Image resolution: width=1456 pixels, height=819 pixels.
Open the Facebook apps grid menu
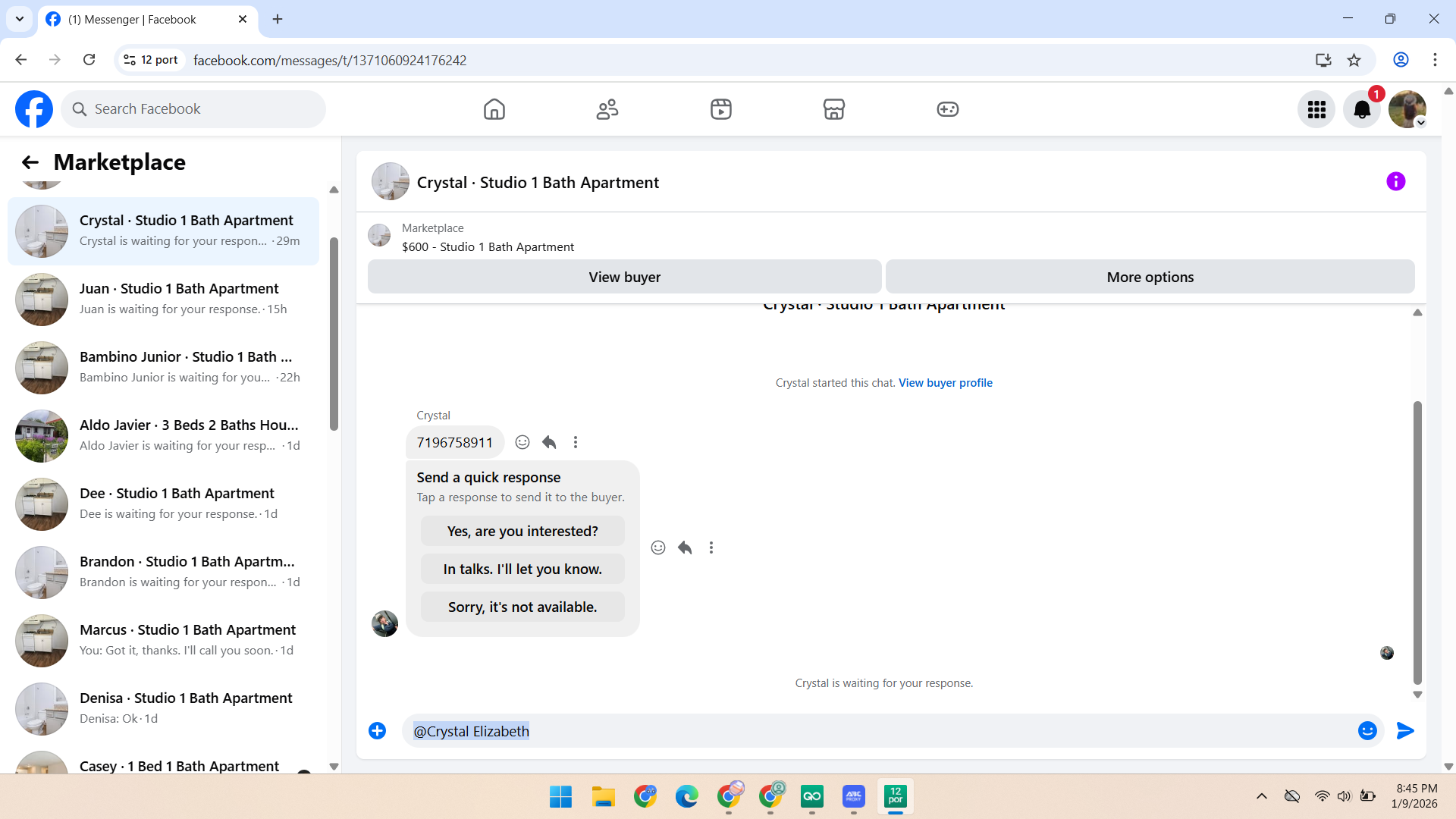coord(1316,110)
